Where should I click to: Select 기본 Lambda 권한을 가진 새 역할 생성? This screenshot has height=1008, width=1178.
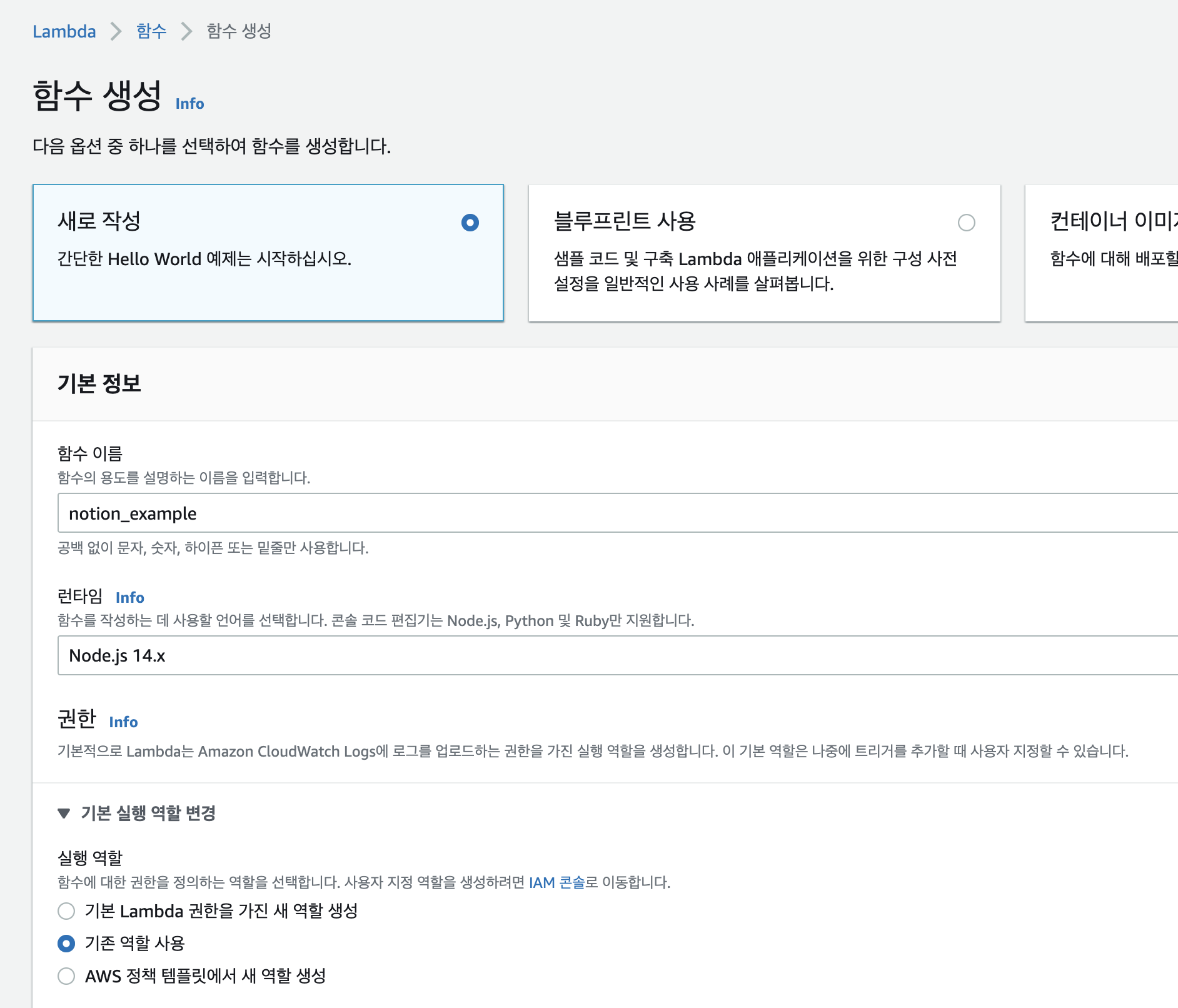(66, 911)
